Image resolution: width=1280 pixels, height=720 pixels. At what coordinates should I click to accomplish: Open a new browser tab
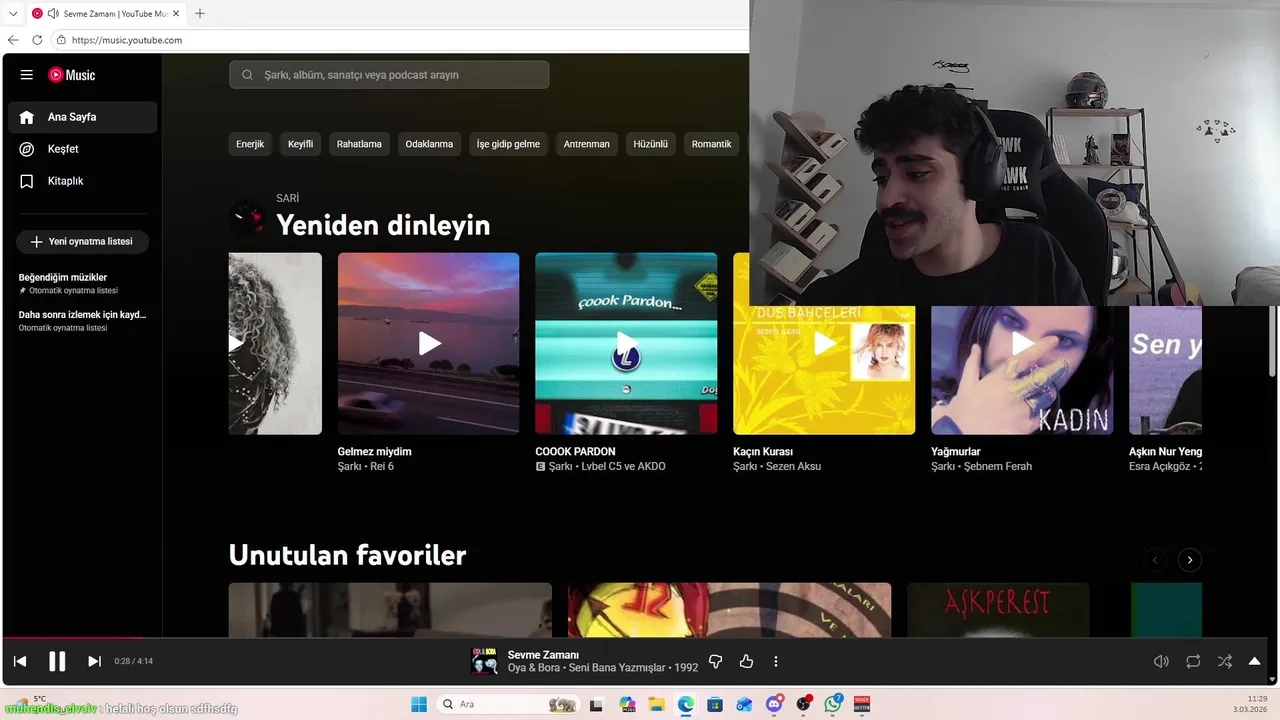[199, 13]
